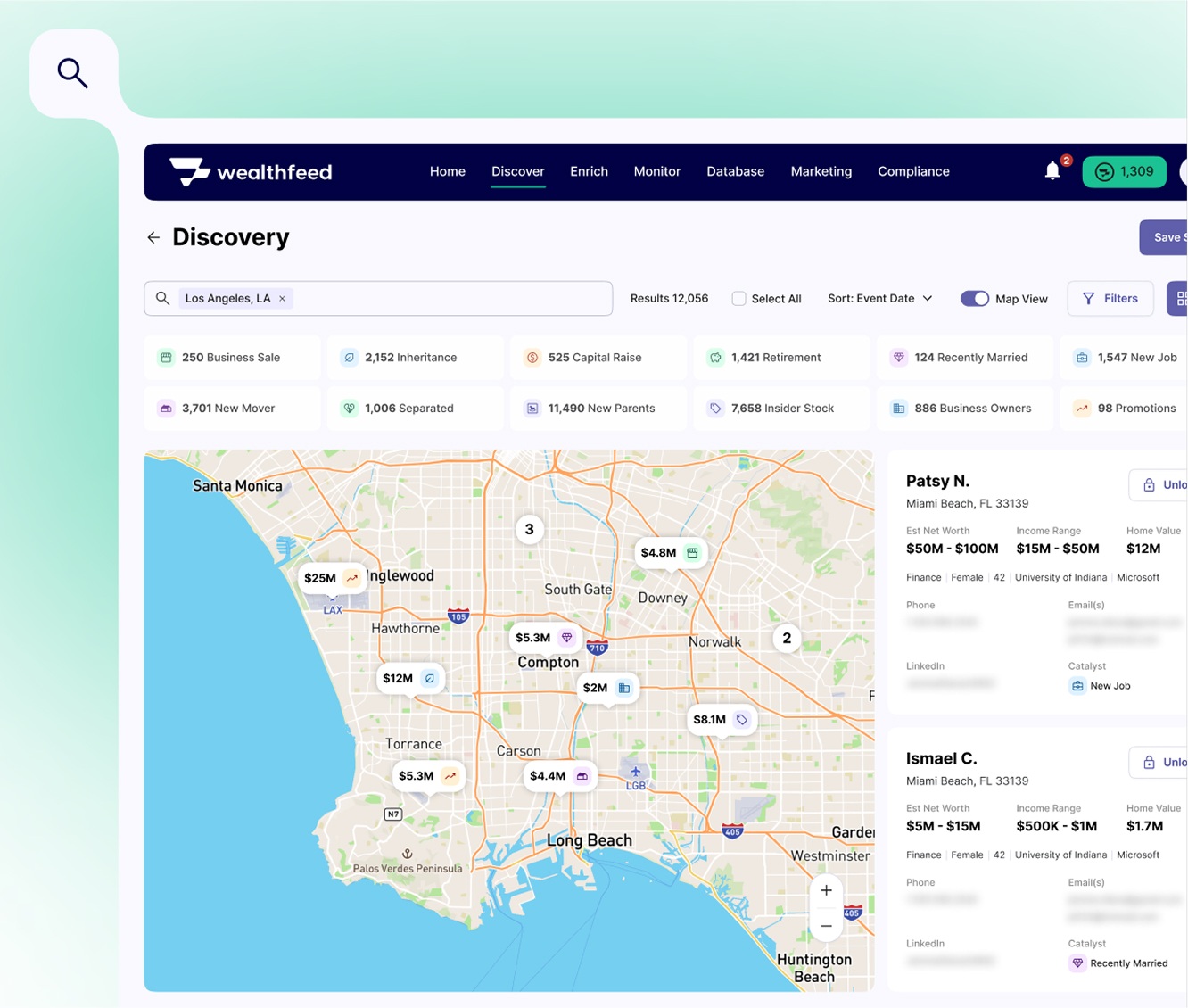Zoom in on the map with plus button
1188x1008 pixels.
[x=826, y=890]
